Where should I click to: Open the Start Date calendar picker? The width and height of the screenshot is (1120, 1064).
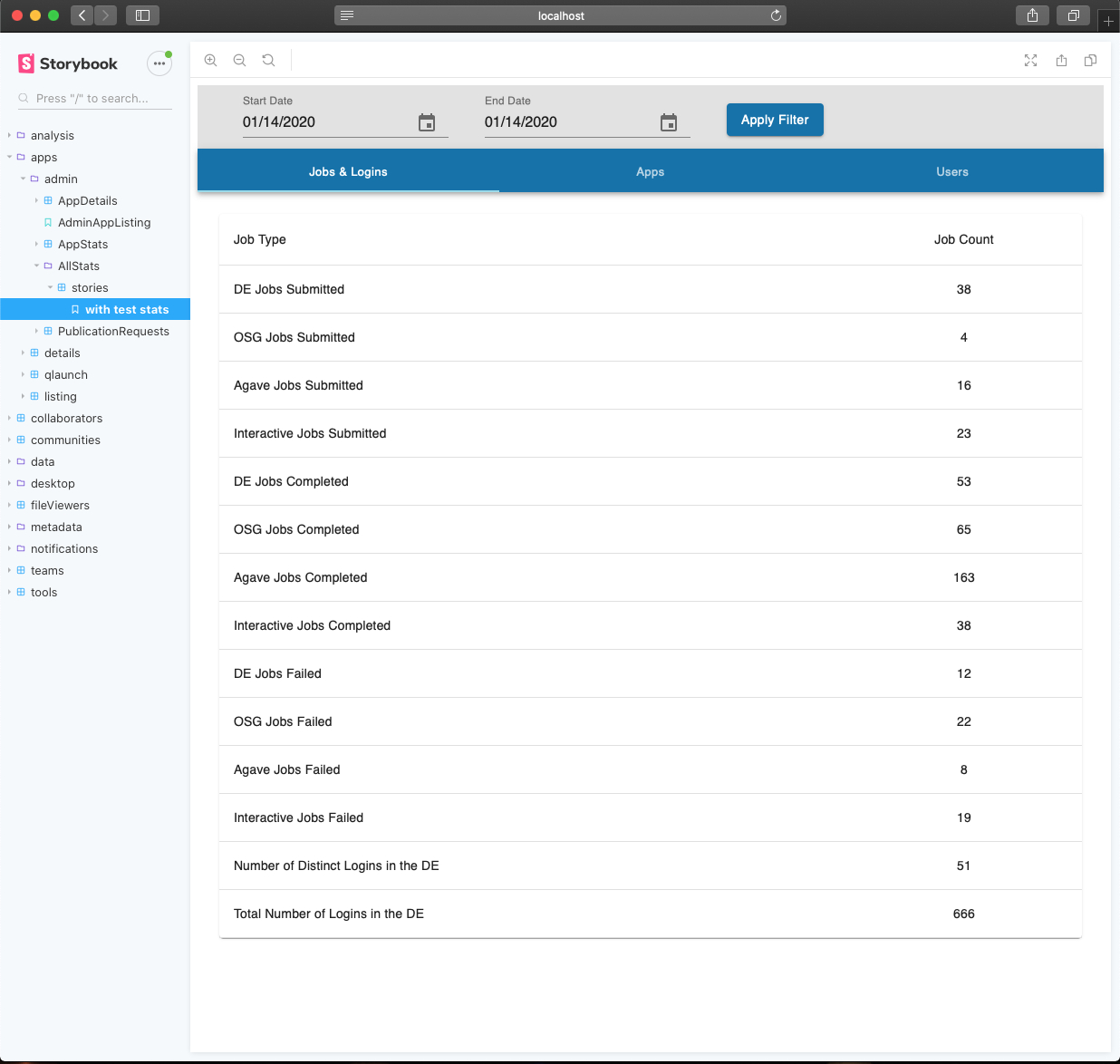click(x=428, y=122)
